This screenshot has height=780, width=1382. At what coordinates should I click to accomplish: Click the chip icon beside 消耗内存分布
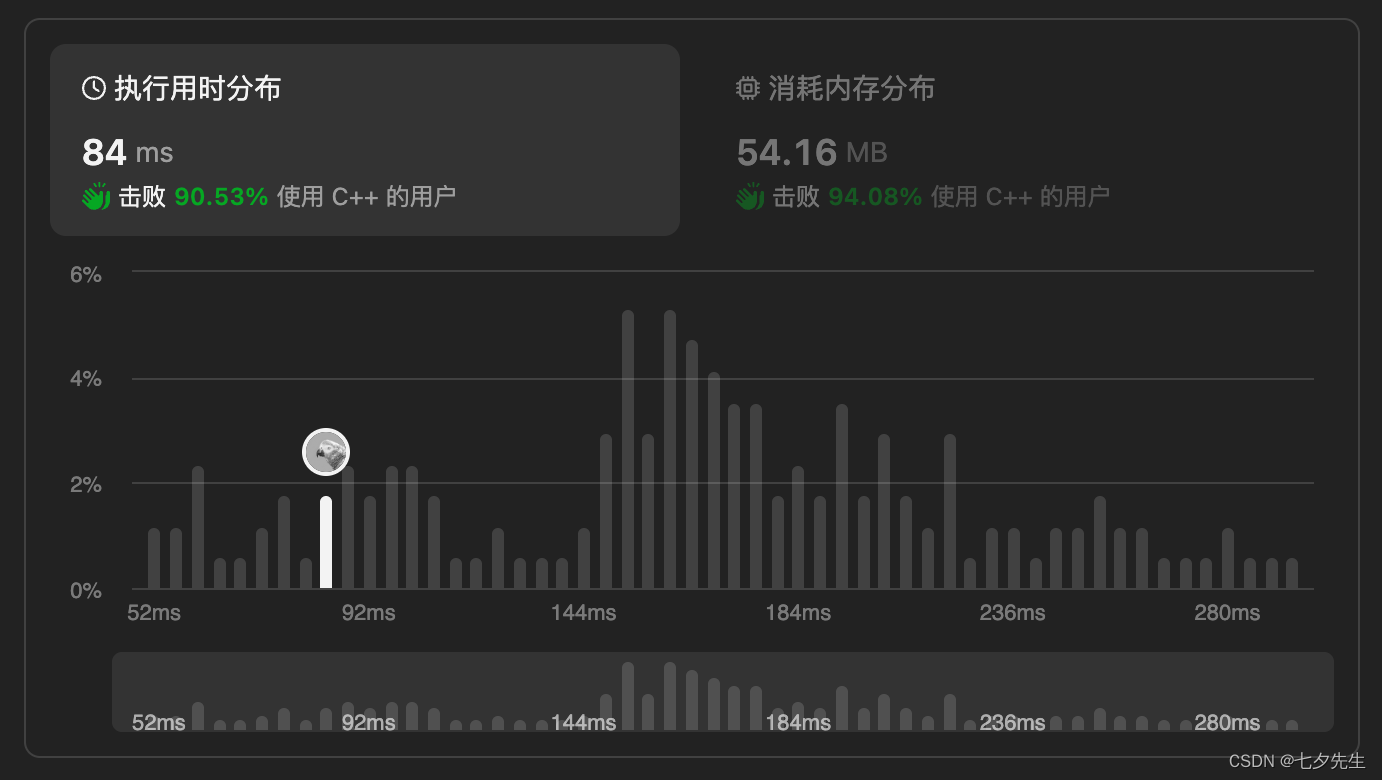(748, 89)
